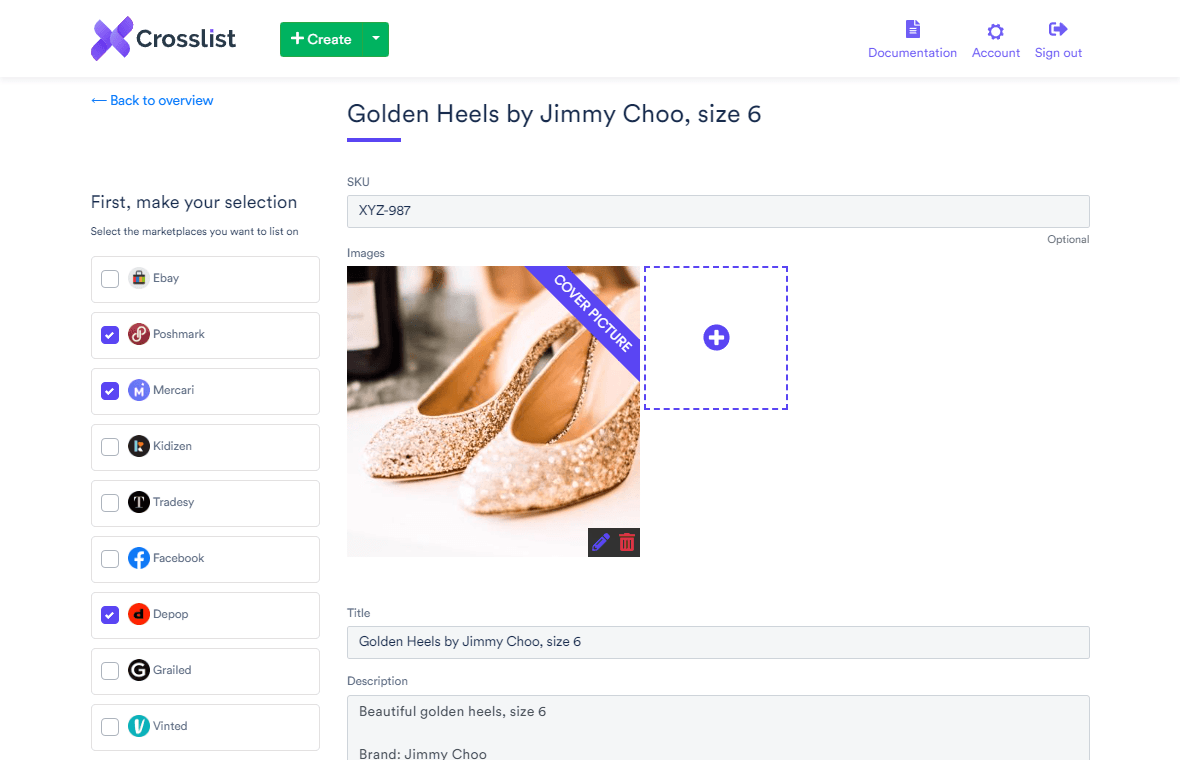Click the Ebay marketplace icon
Image resolution: width=1180 pixels, height=760 pixels.
(138, 278)
